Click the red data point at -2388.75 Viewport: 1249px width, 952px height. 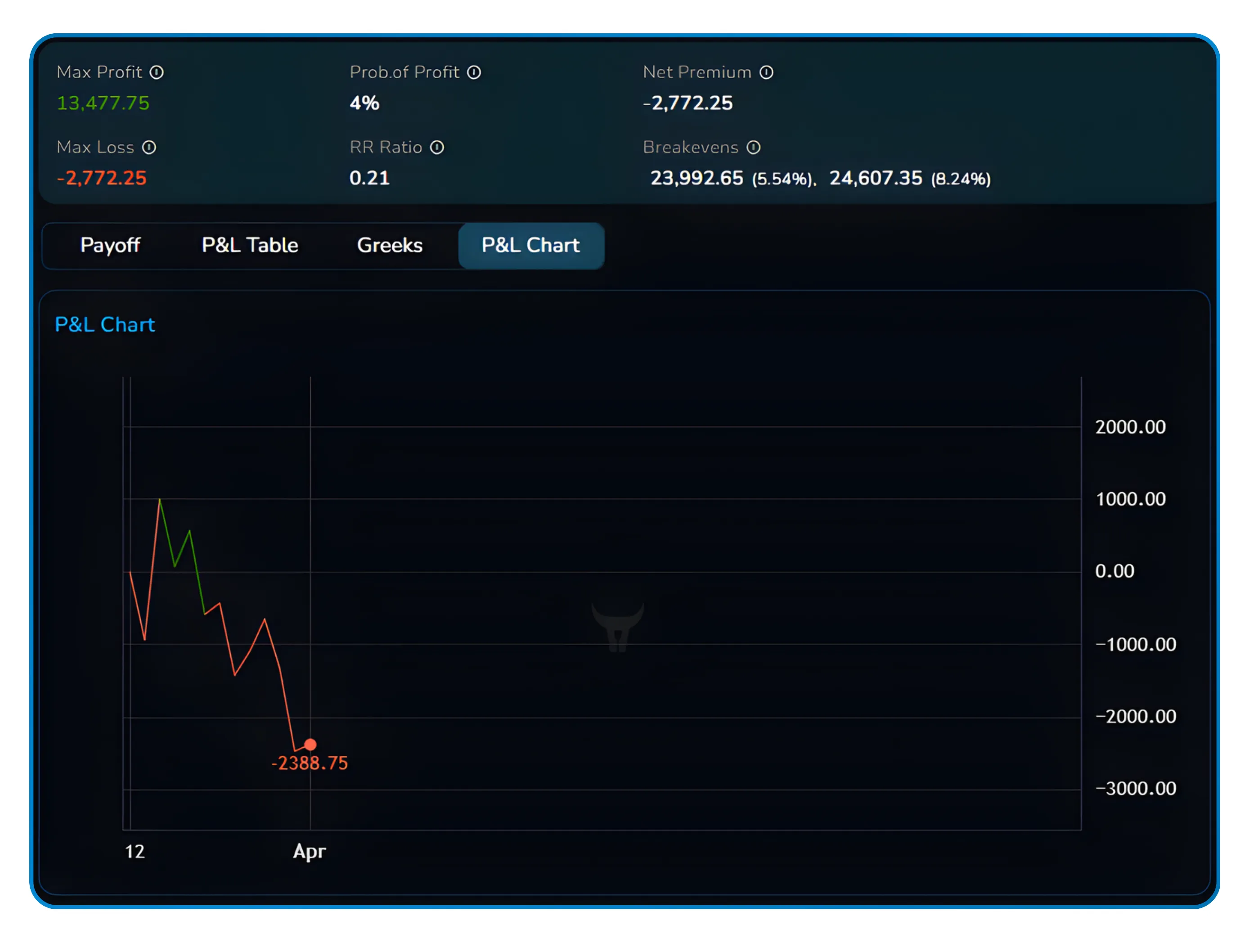pos(310,744)
